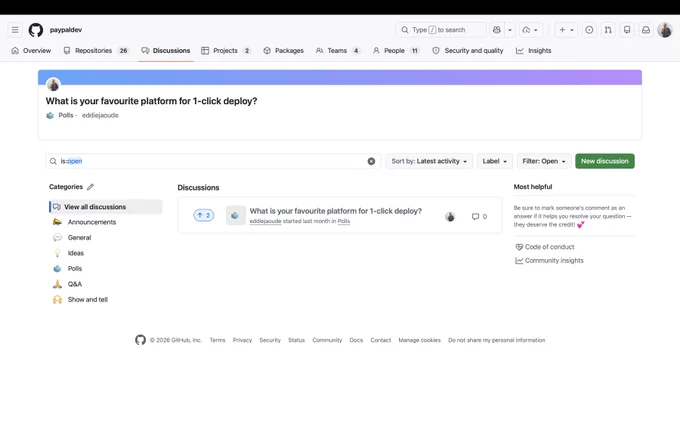Open the user profile avatar menu
Screen dimensions: 680x442
click(x=665, y=30)
